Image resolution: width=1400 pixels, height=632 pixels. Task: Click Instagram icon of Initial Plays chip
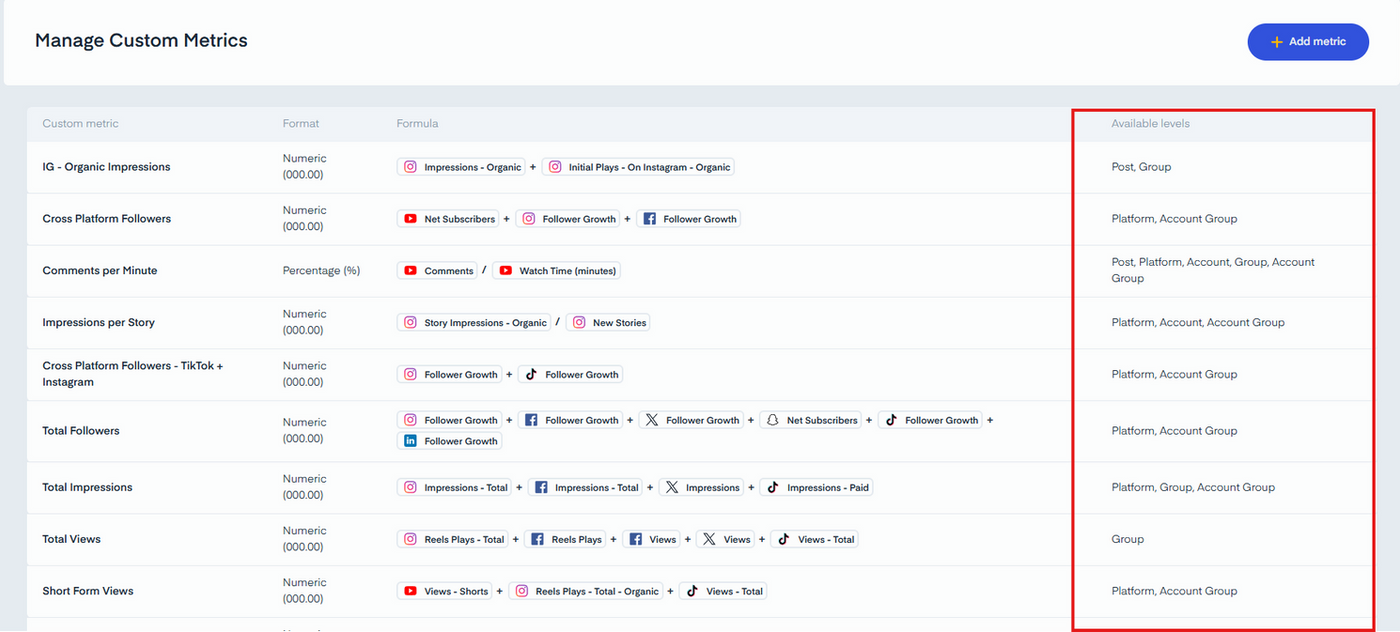click(x=555, y=167)
